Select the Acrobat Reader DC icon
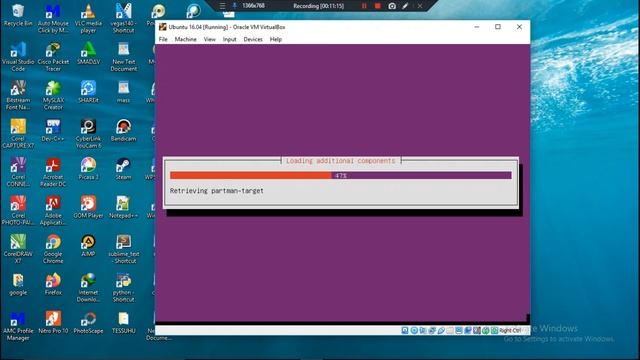Screen dimensions: 640x360 tap(53, 172)
